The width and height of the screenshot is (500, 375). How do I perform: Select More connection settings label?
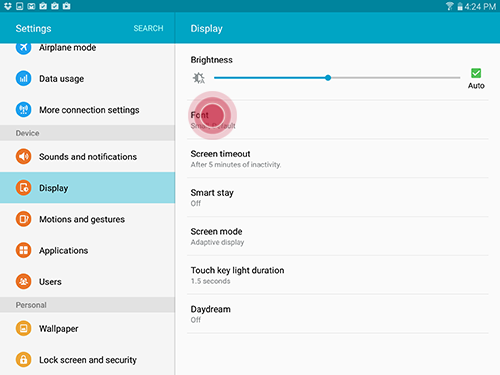coord(89,110)
